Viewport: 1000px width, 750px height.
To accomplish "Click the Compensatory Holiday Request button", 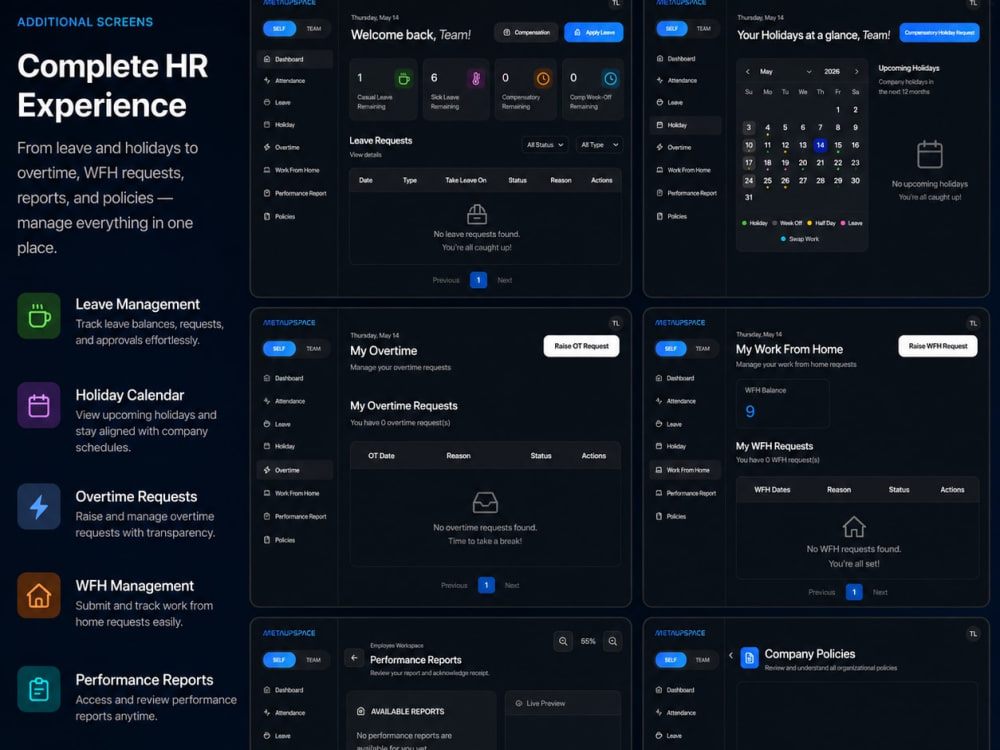I will point(939,33).
